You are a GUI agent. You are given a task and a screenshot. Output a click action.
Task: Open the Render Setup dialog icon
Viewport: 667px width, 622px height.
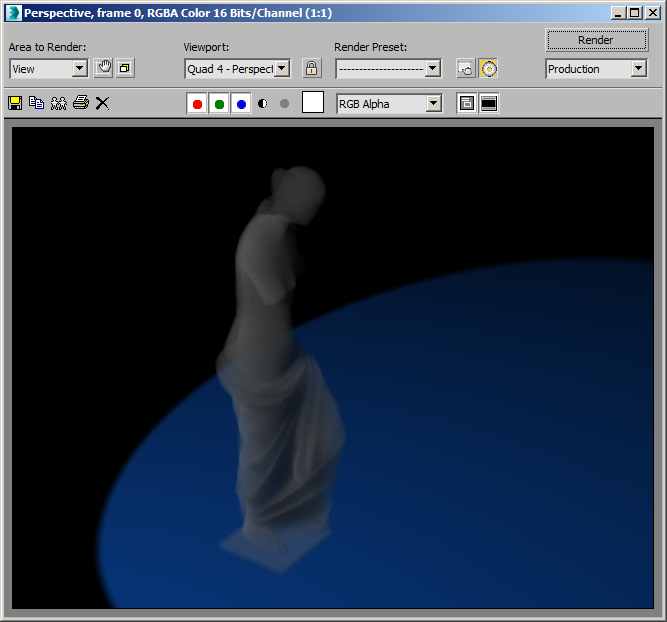(466, 68)
